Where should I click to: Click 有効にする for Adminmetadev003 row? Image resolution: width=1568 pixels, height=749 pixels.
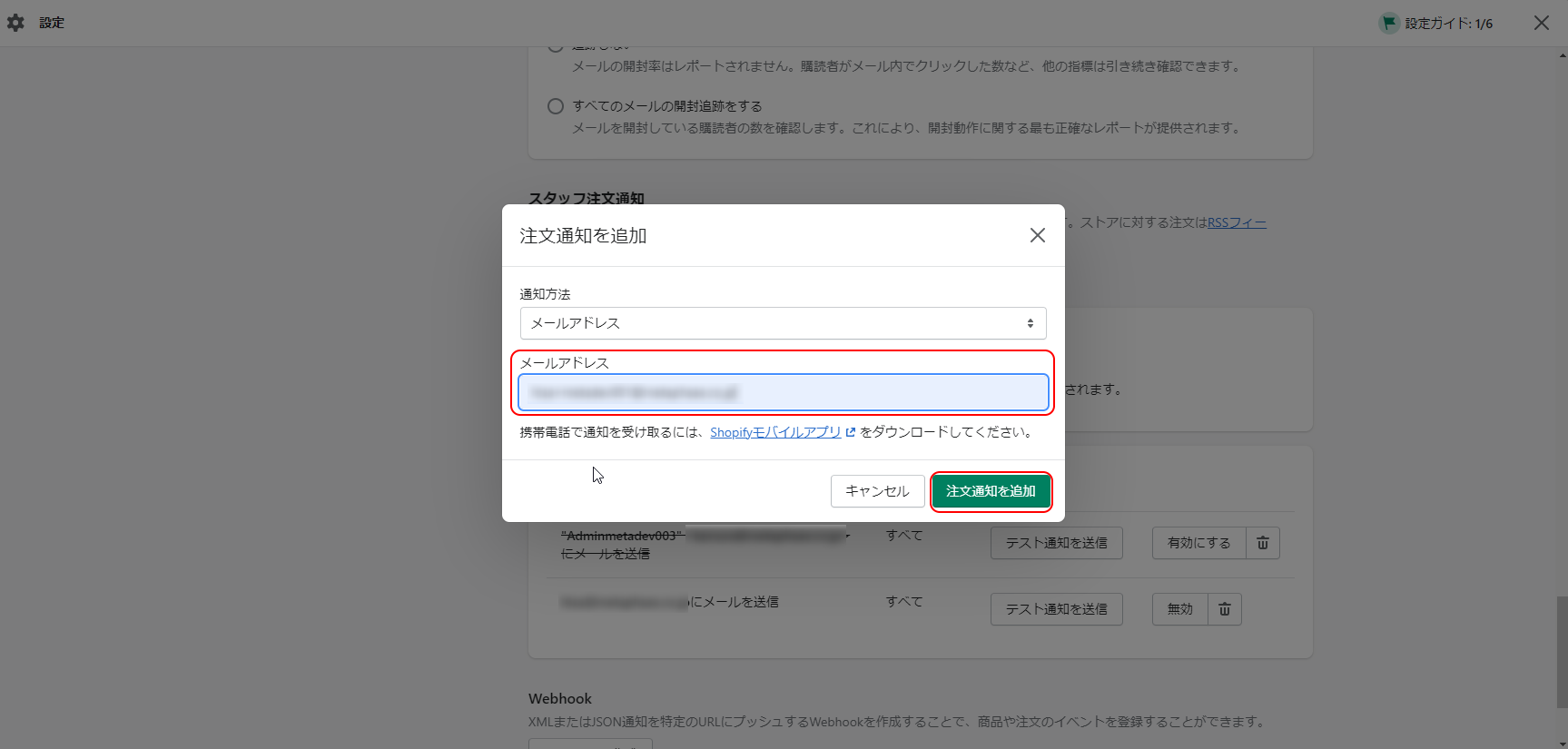pyautogui.click(x=1198, y=543)
